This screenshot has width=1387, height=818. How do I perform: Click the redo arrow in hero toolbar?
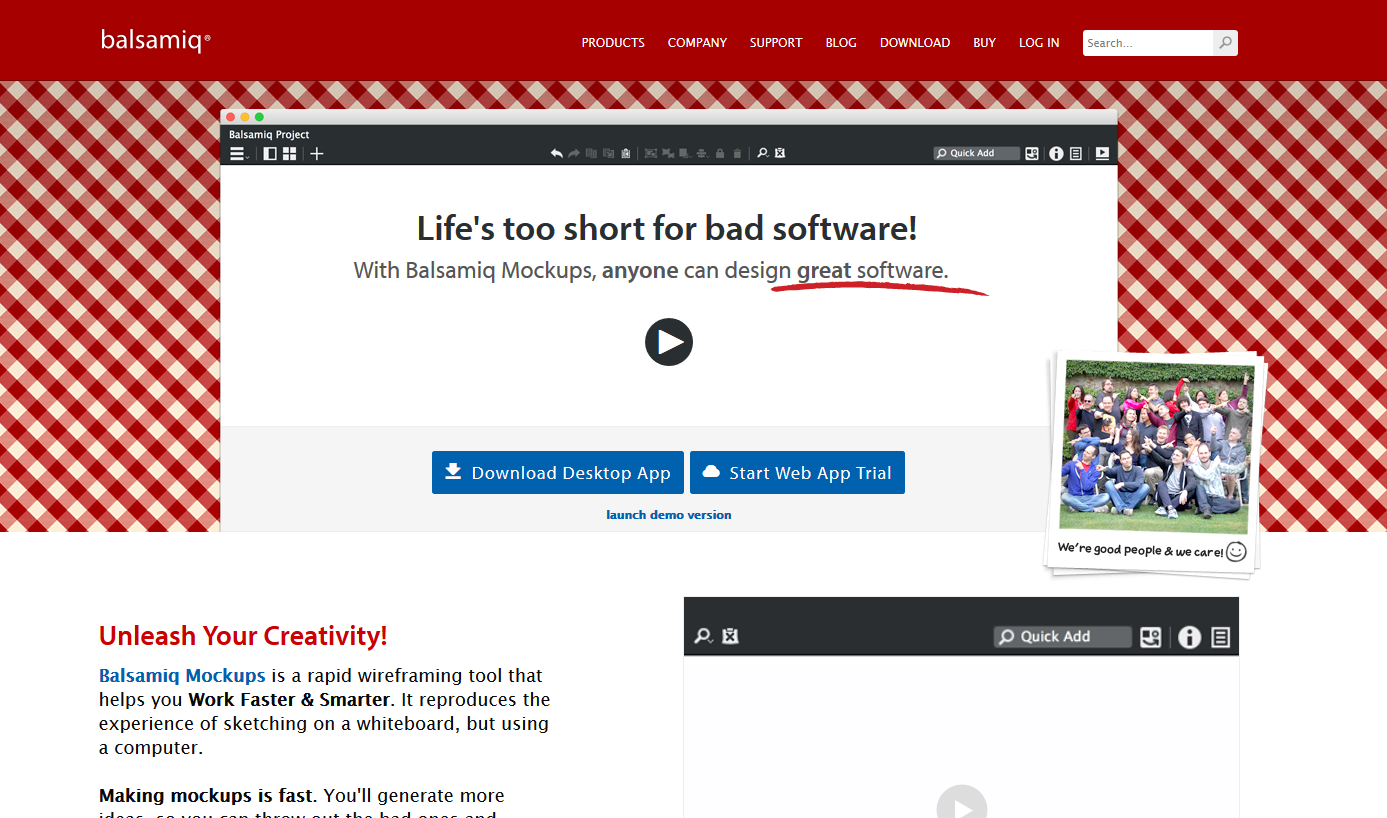(574, 153)
